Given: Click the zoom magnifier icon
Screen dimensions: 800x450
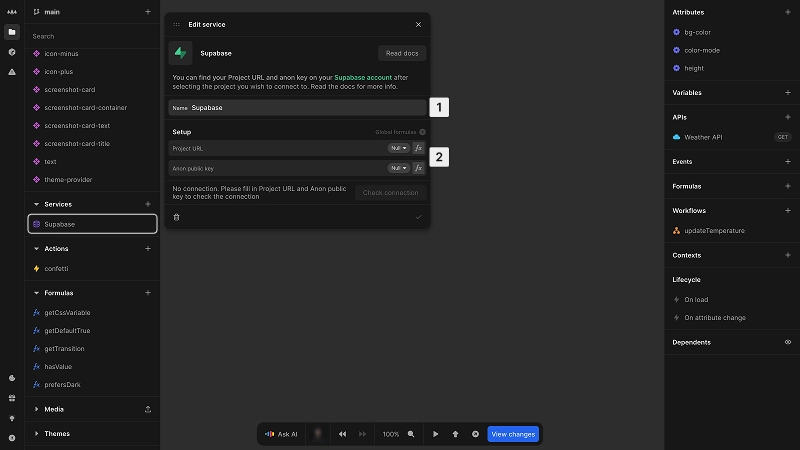Looking at the screenshot, I should click(411, 434).
